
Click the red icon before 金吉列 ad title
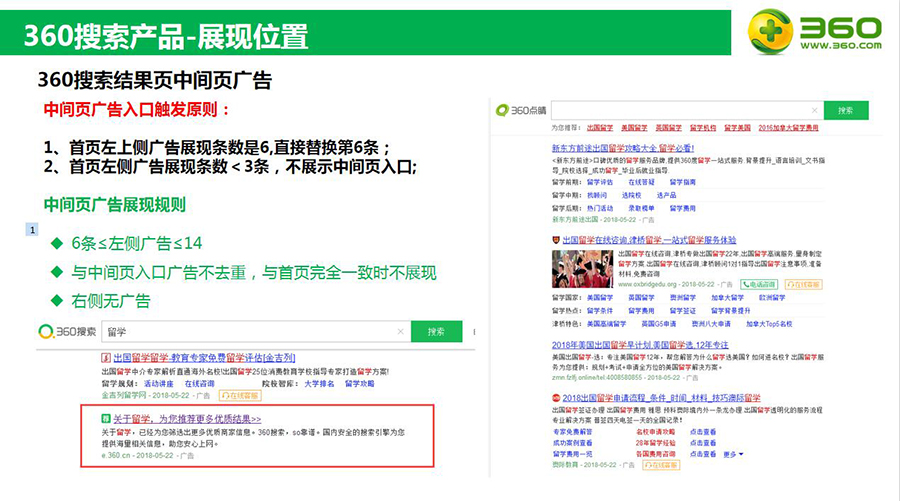105,358
